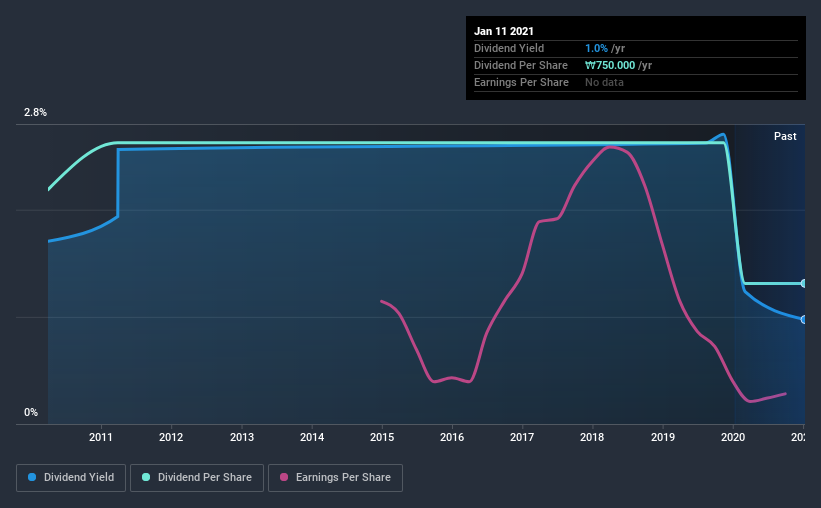Click the Dividend Yield tooltip row label

point(509,48)
